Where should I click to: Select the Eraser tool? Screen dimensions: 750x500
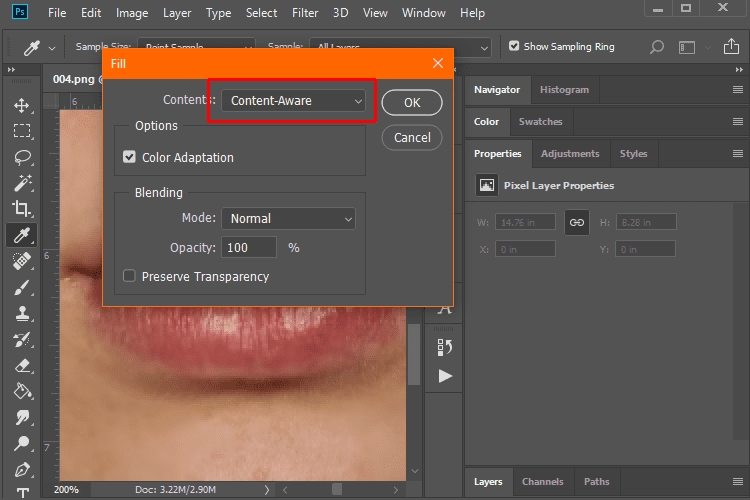(x=21, y=365)
